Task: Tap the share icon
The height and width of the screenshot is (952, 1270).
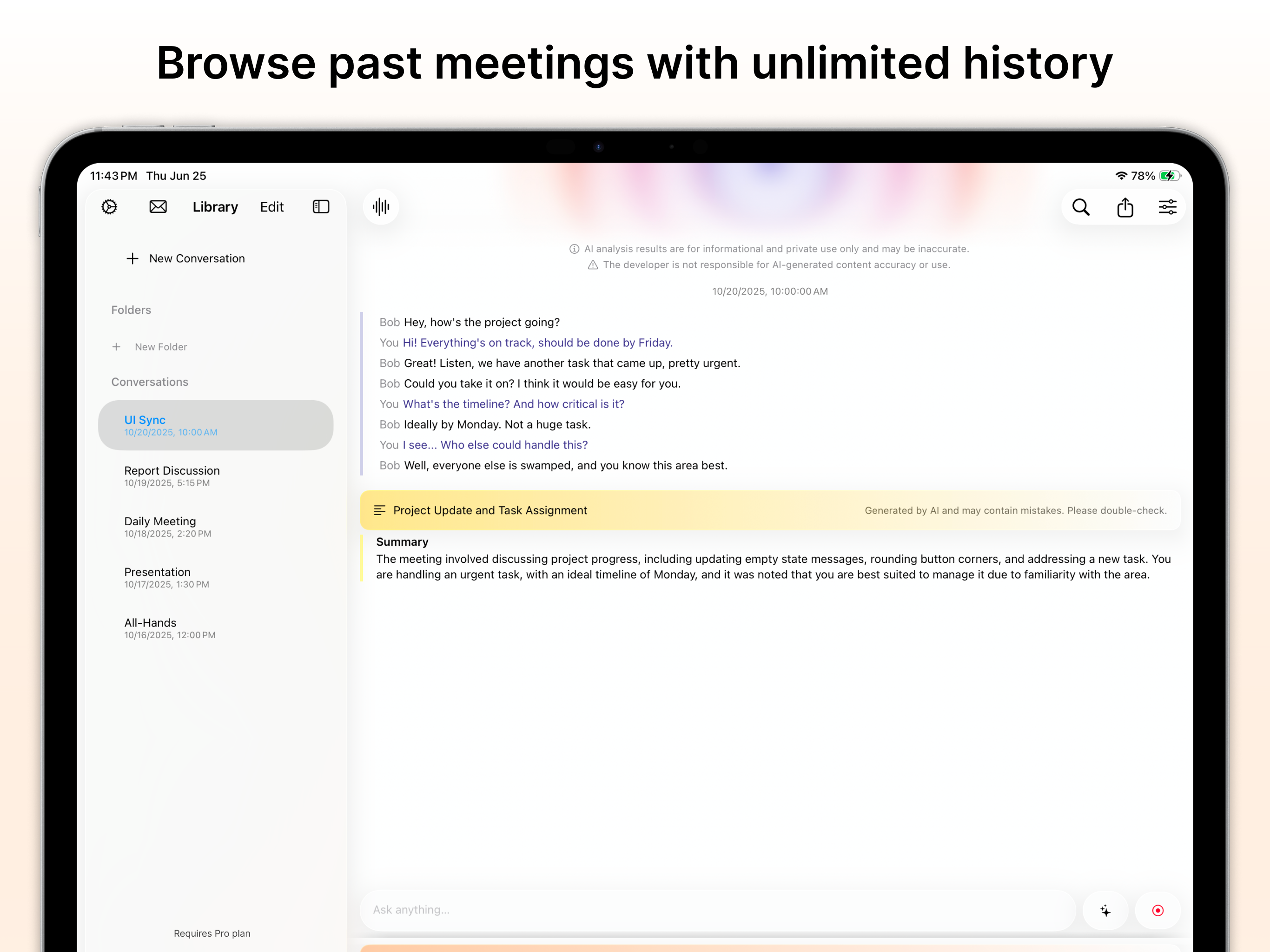Action: [1125, 207]
